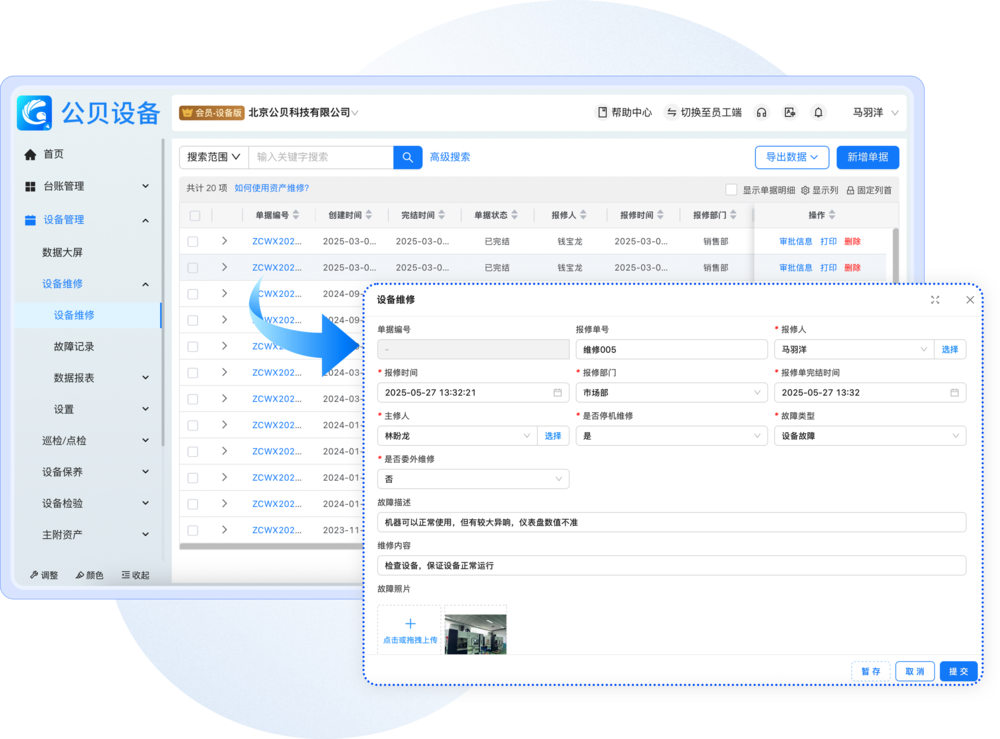Sort by 完结时间 column arrows
The height and width of the screenshot is (739, 1000).
point(442,215)
